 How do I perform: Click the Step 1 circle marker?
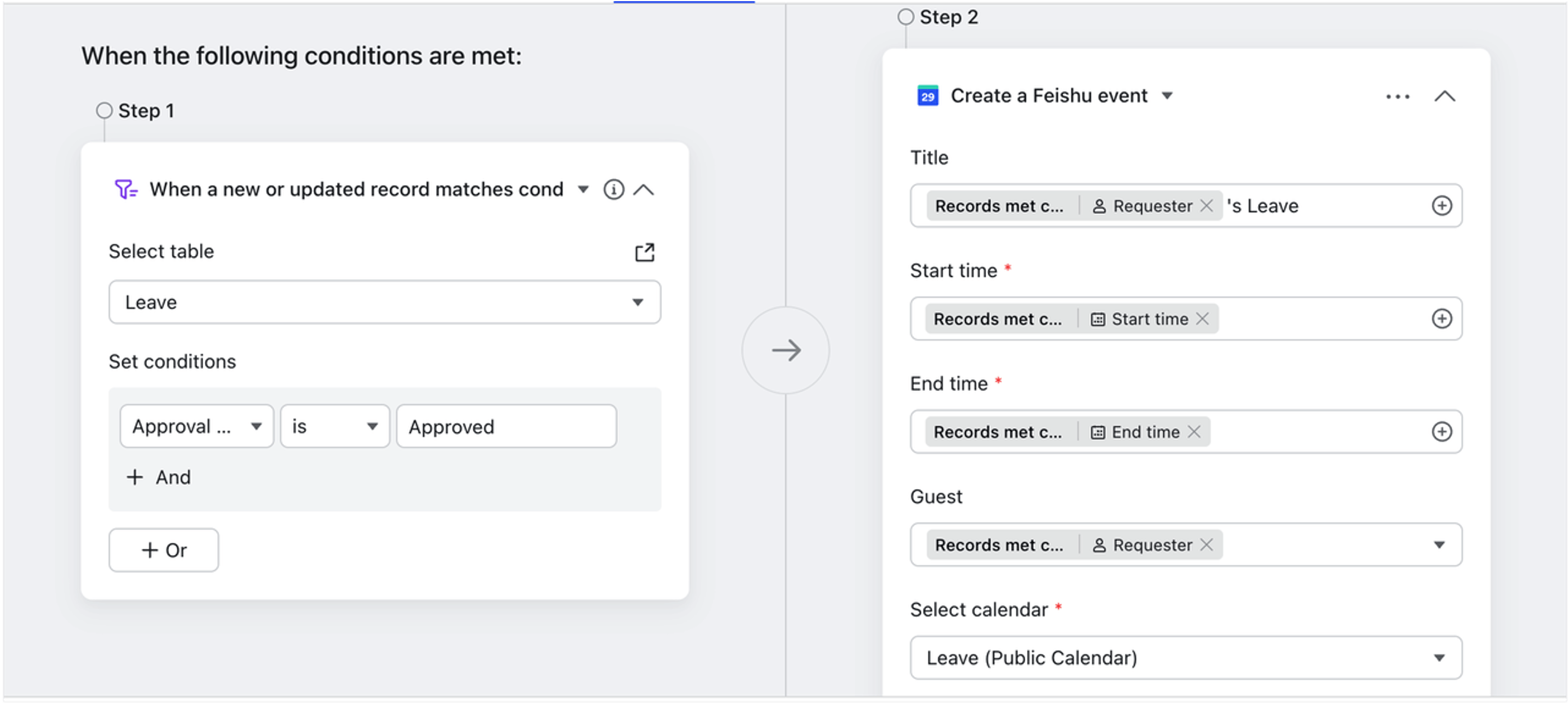tap(104, 111)
